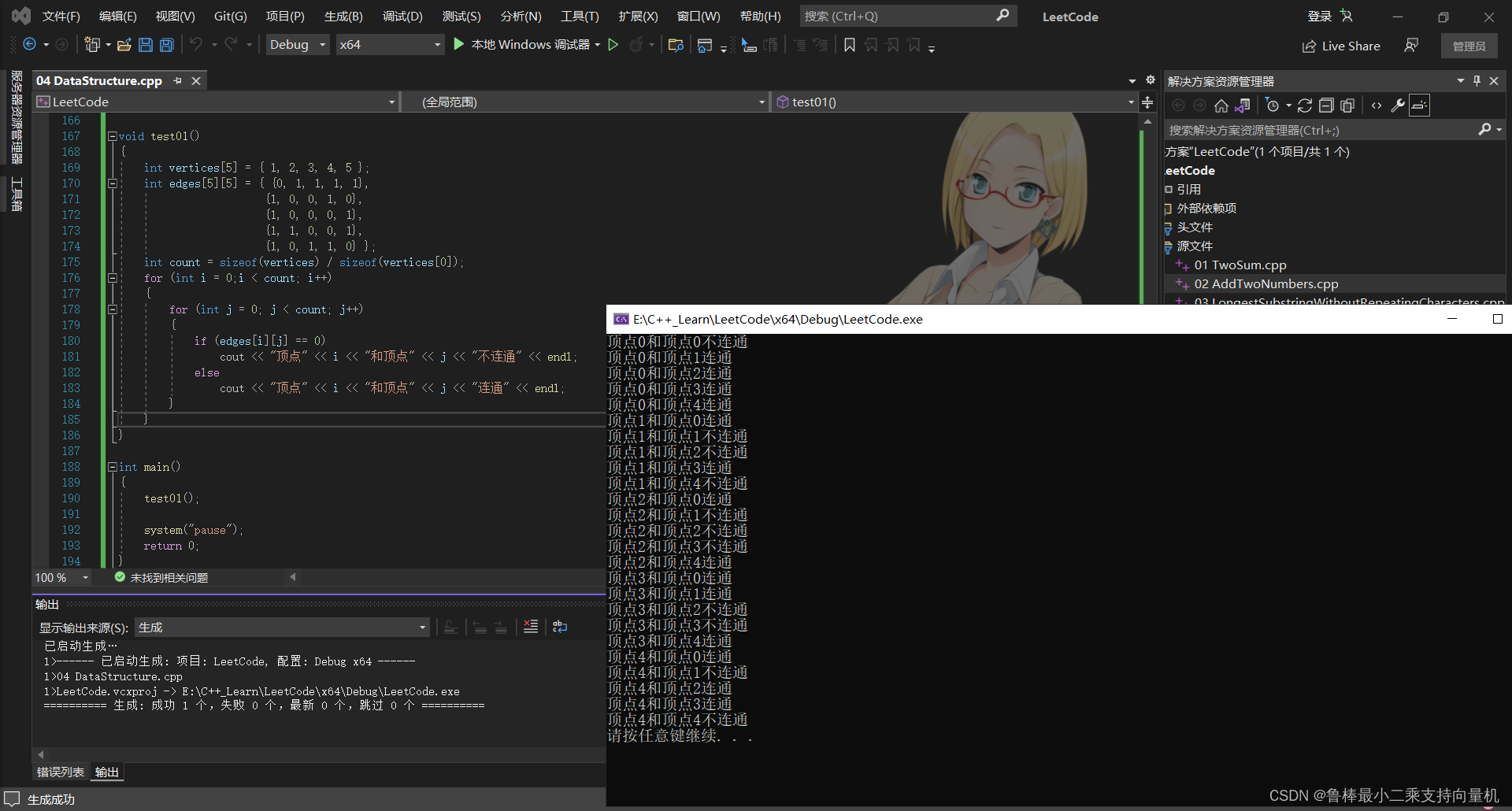Close the 04 DataStructure.cpp tab
1512x811 pixels.
click(196, 80)
